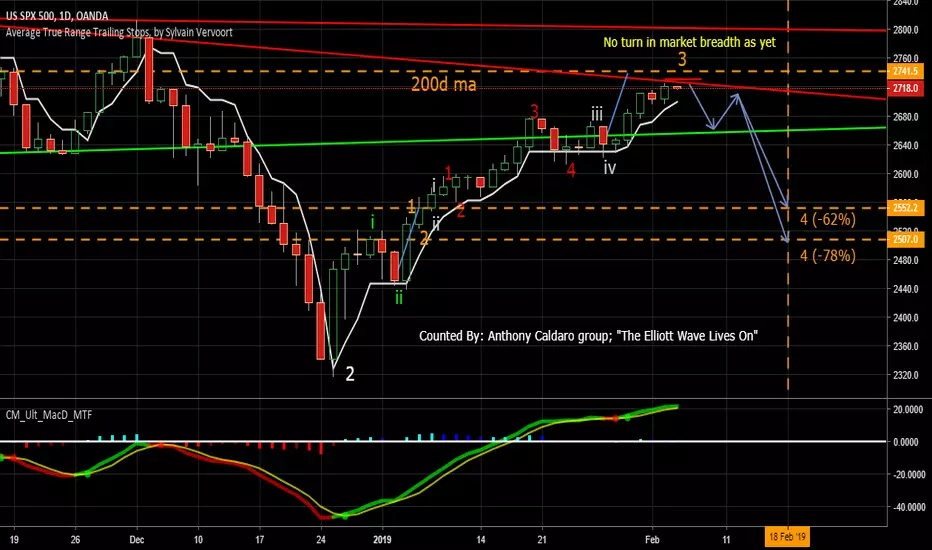The width and height of the screenshot is (932, 550).
Task: Click the 'Feb' label on the time axis
Action: [652, 540]
